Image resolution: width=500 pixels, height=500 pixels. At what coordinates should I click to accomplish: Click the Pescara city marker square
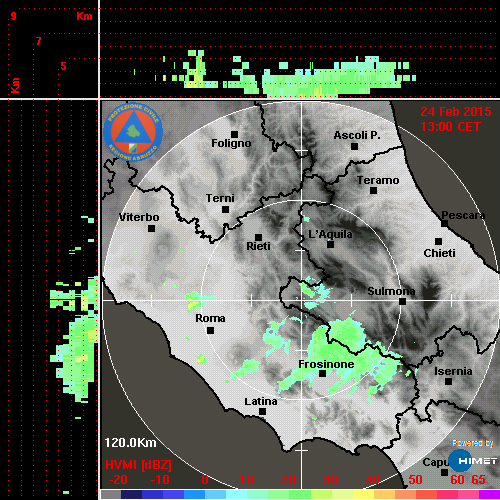click(x=444, y=223)
